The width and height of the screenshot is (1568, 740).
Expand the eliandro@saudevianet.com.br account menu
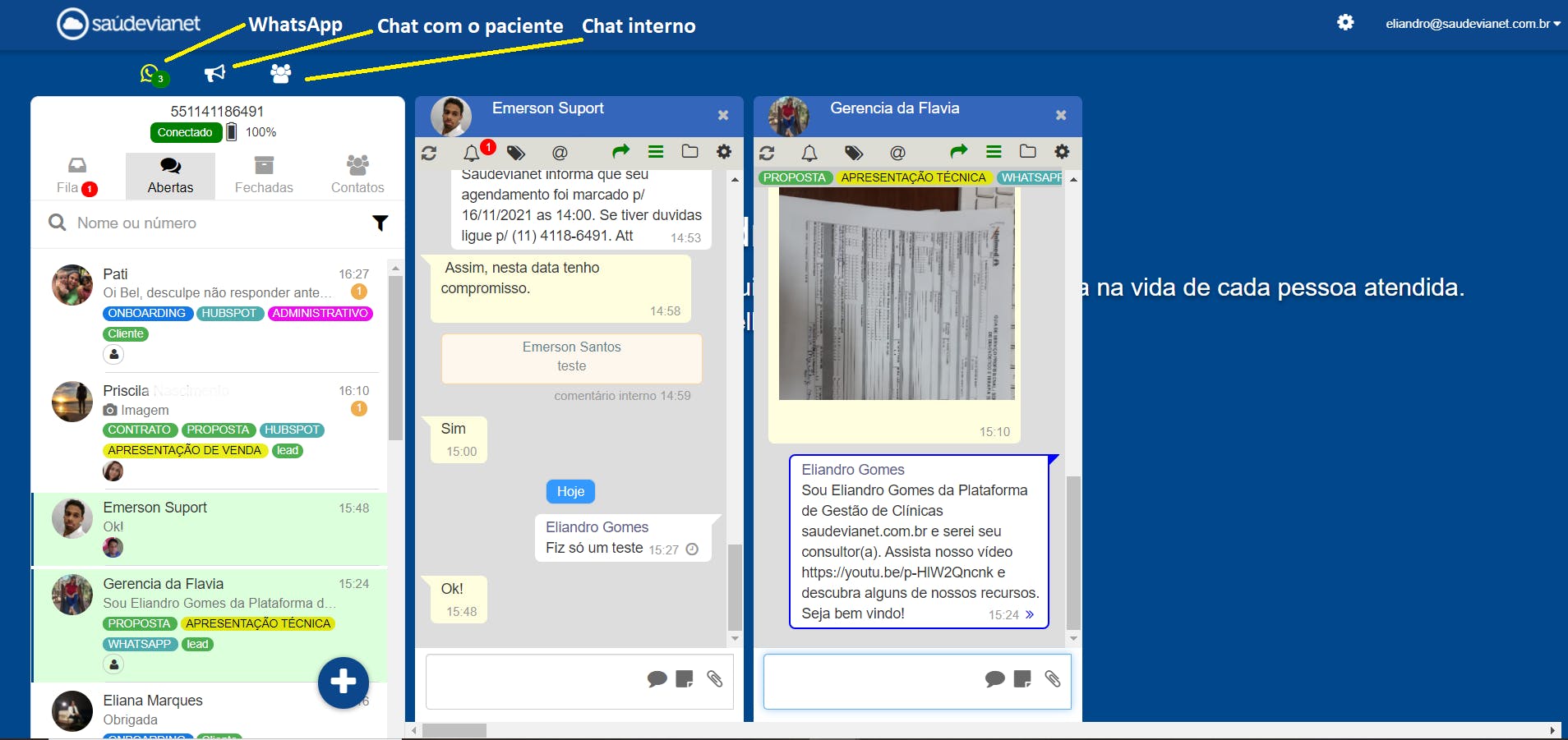pyautogui.click(x=1473, y=24)
